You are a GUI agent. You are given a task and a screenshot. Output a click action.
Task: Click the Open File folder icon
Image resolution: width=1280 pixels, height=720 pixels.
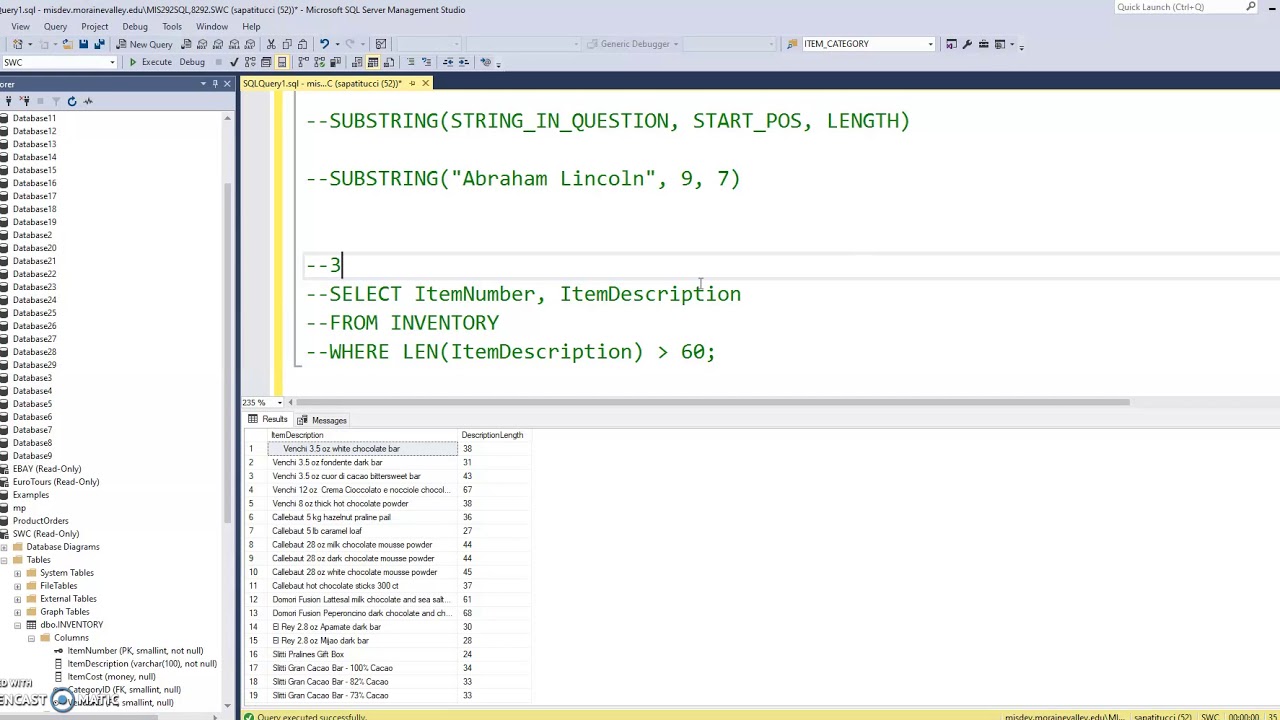point(67,44)
